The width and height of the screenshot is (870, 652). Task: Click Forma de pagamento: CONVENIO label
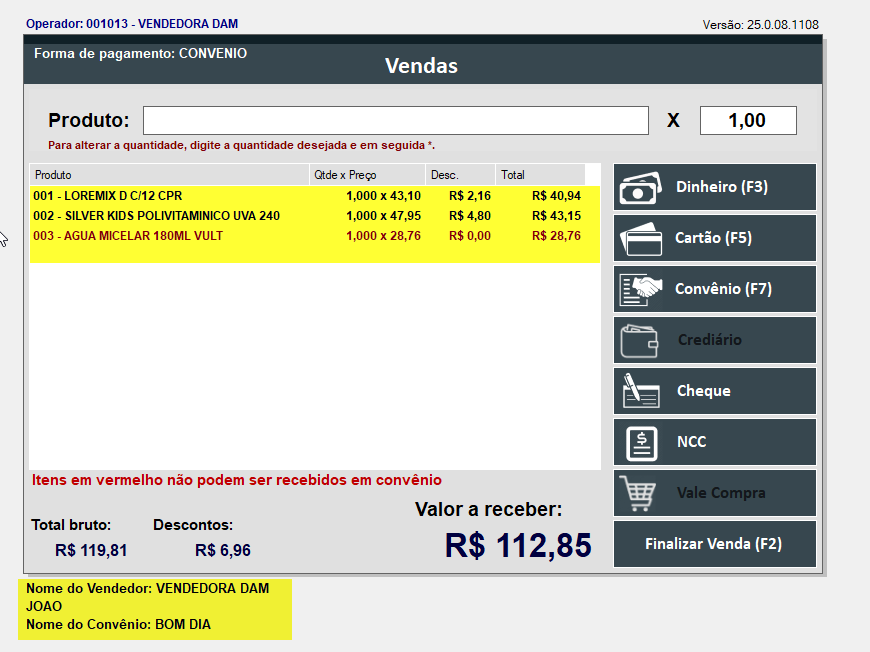click(140, 53)
